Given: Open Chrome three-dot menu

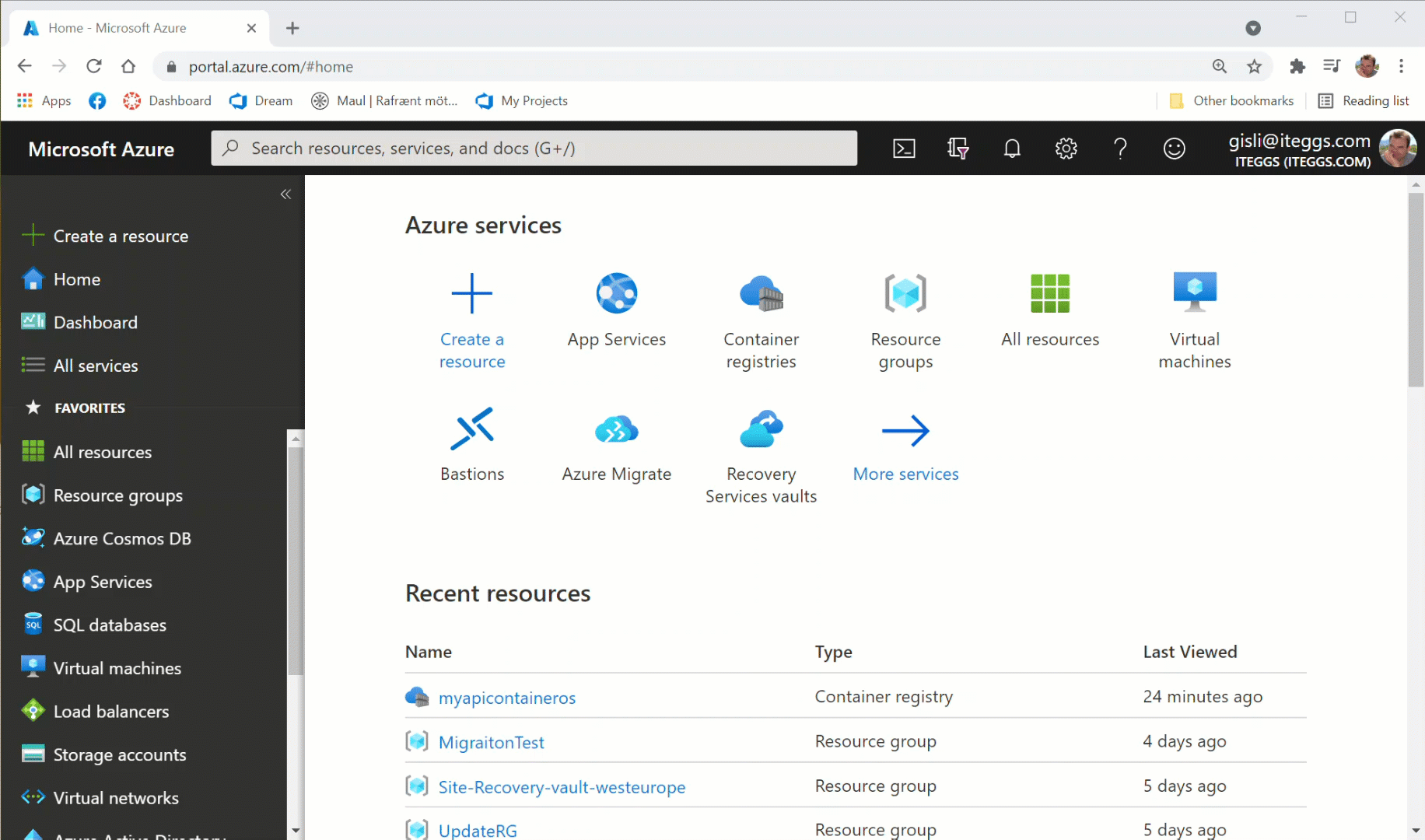Looking at the screenshot, I should [x=1401, y=67].
